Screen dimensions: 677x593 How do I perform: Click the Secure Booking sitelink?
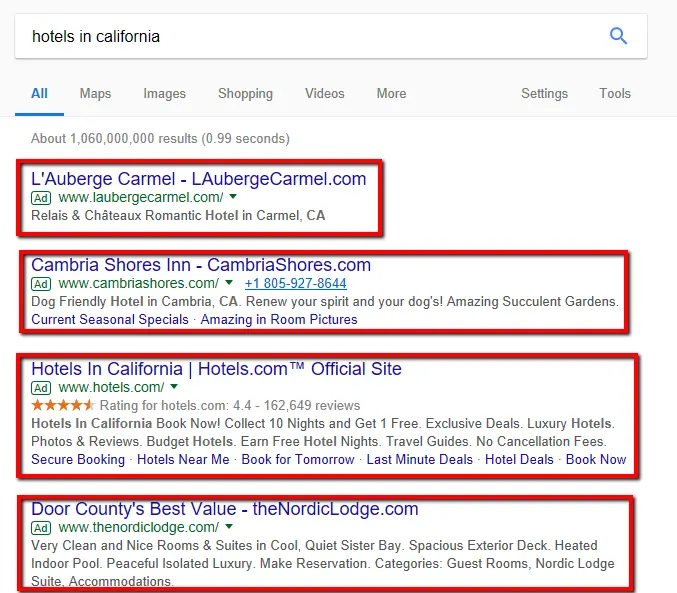point(78,459)
